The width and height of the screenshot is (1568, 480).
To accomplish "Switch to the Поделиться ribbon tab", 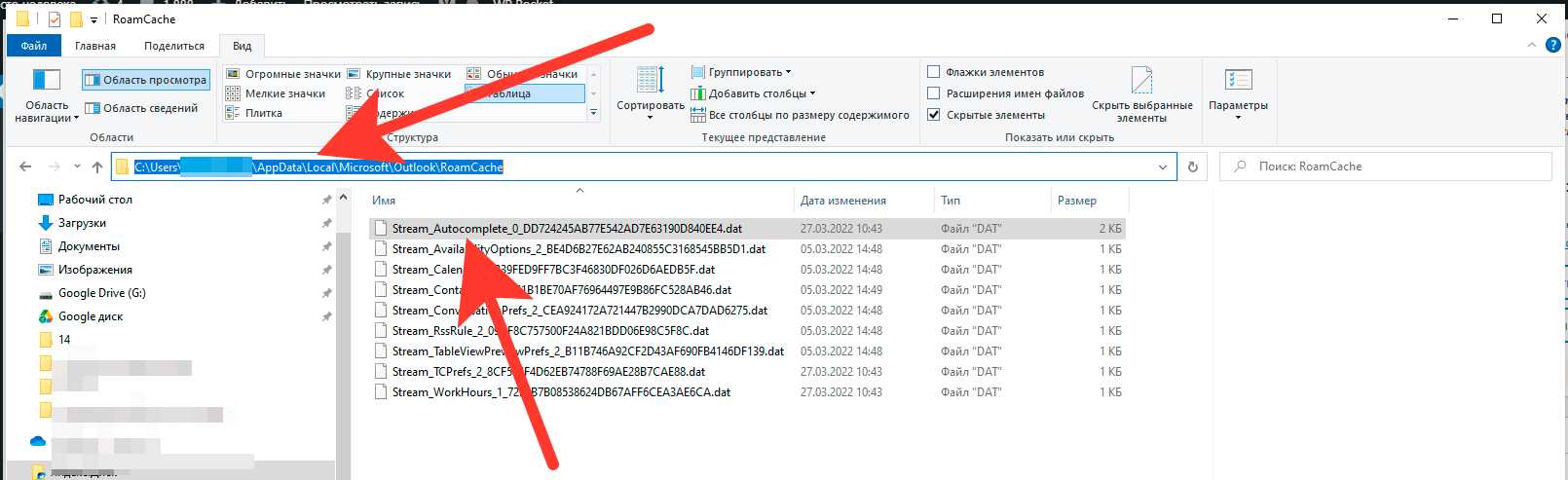I will 174,46.
